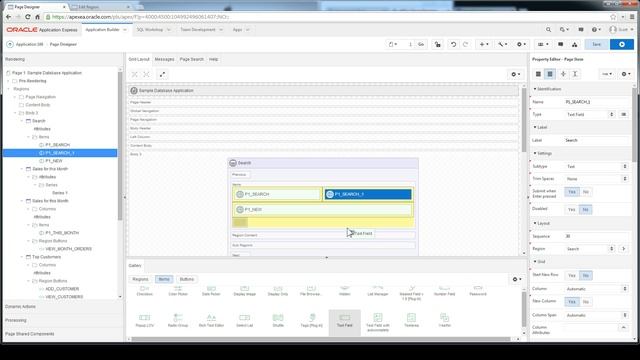640x360 pixels.
Task: Switch to the Messages tab
Action: click(164, 59)
